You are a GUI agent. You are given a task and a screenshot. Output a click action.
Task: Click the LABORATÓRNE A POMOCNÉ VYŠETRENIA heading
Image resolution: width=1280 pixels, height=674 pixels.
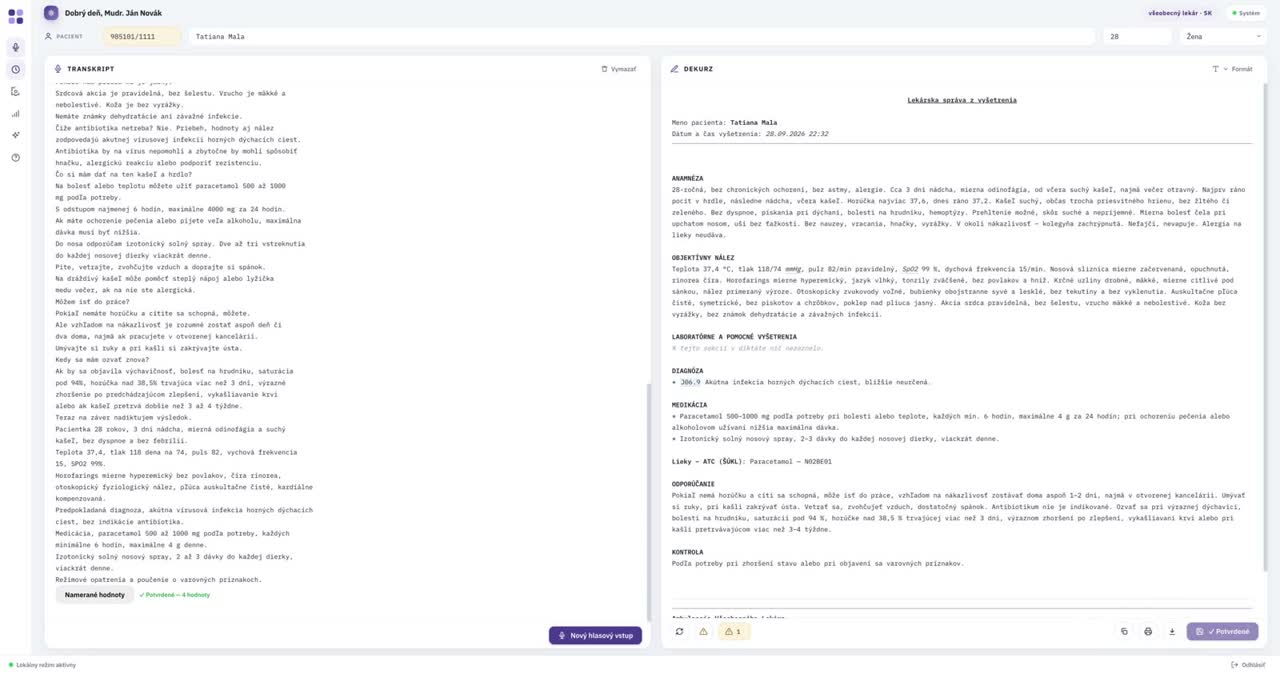coord(734,337)
